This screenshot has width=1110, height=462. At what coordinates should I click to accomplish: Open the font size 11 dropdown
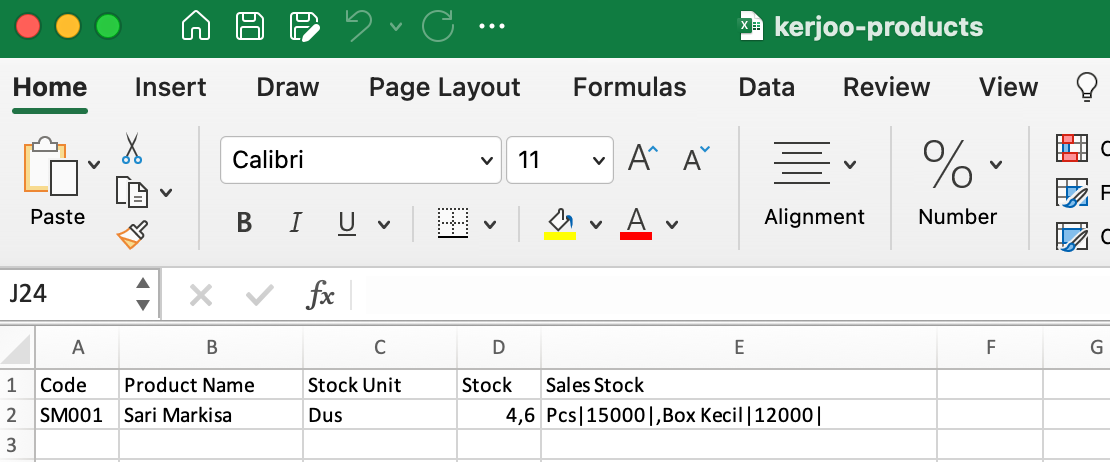599,160
